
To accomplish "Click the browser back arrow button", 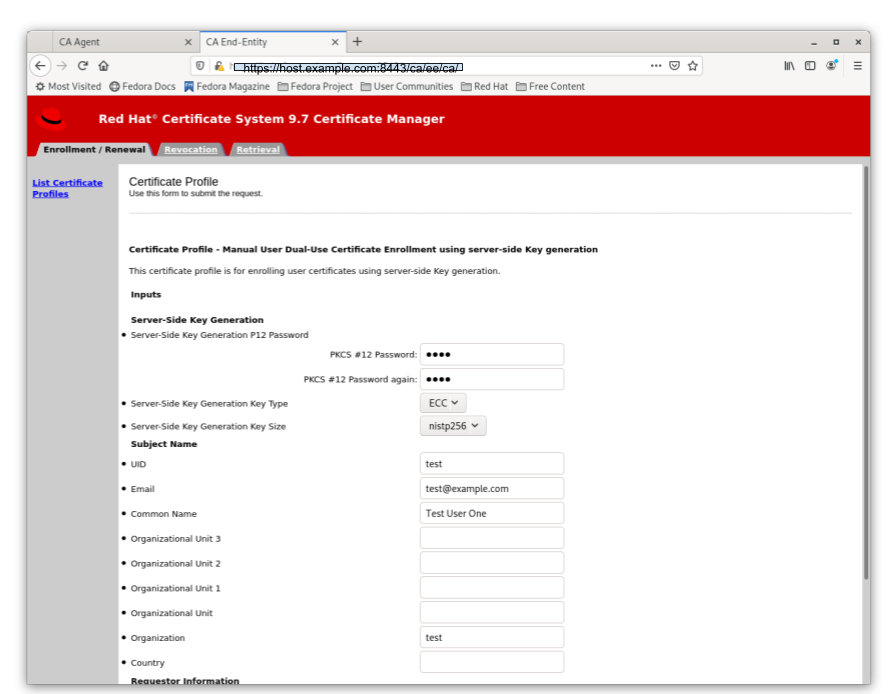I will tap(40, 66).
